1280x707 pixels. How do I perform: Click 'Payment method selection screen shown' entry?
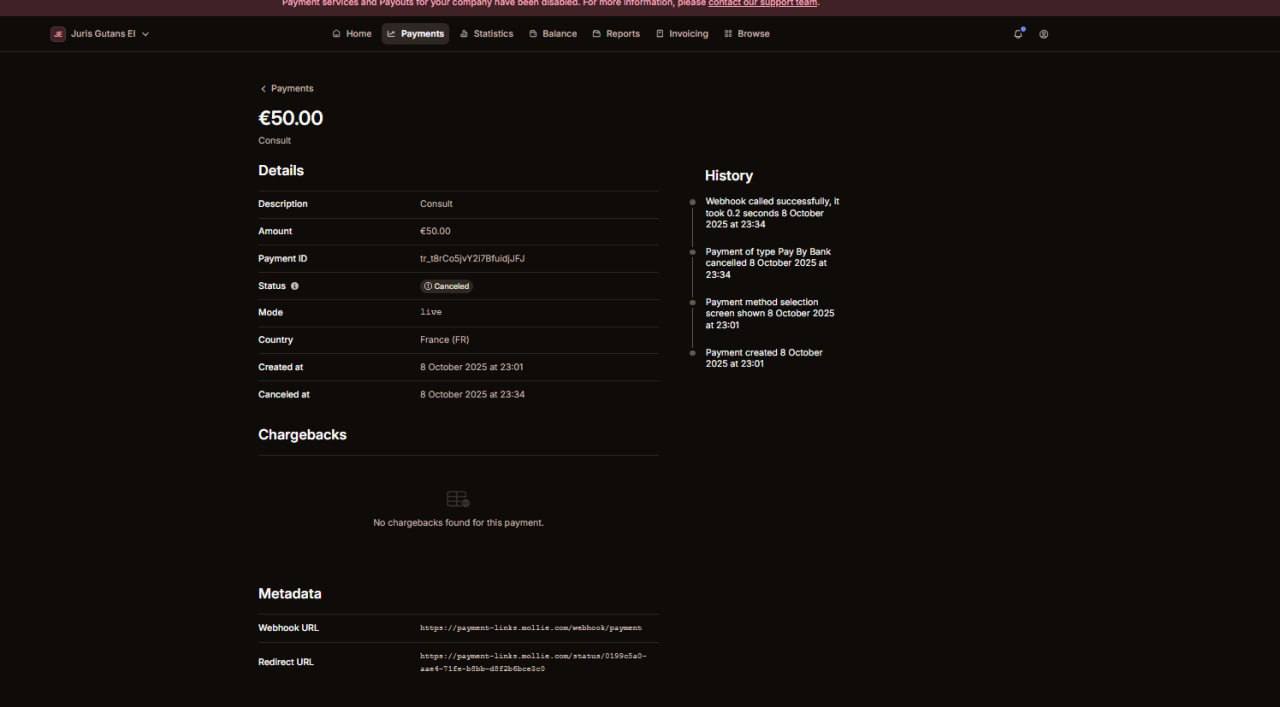(770, 313)
